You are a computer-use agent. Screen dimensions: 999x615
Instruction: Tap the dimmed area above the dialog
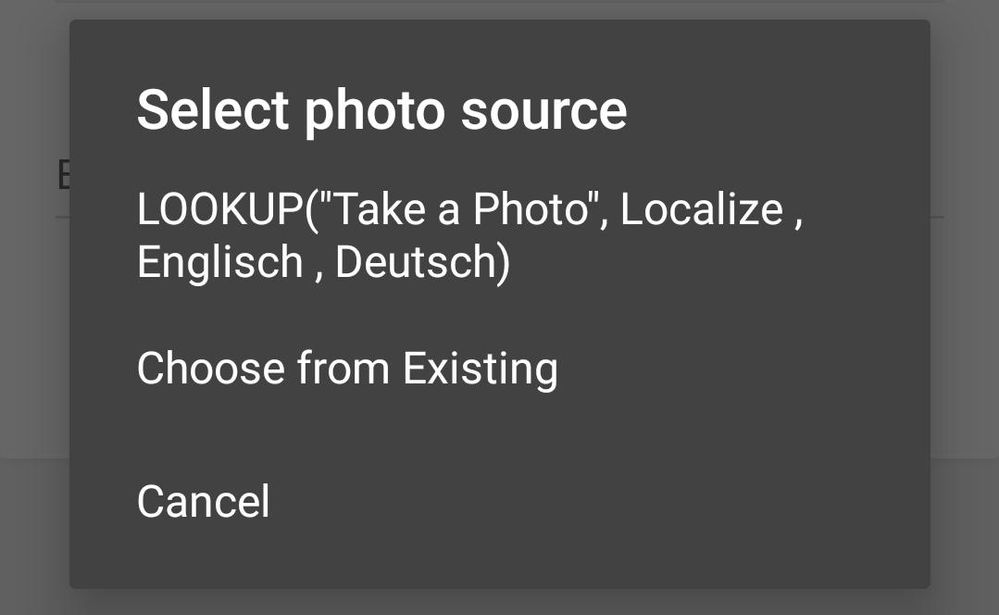500,9
